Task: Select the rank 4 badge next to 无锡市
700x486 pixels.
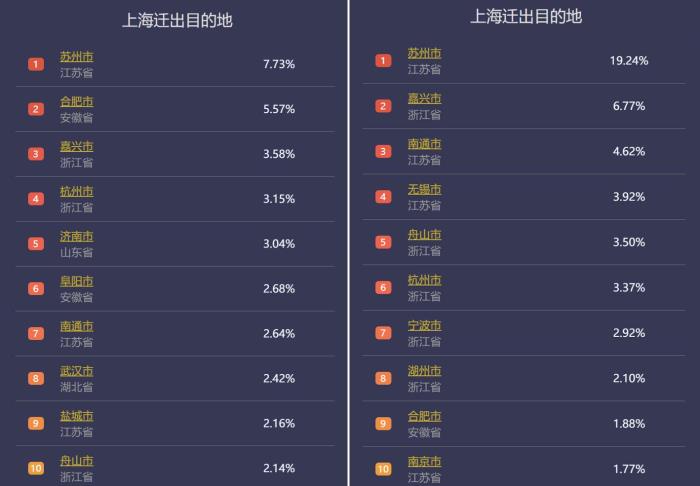Action: pyautogui.click(x=383, y=196)
